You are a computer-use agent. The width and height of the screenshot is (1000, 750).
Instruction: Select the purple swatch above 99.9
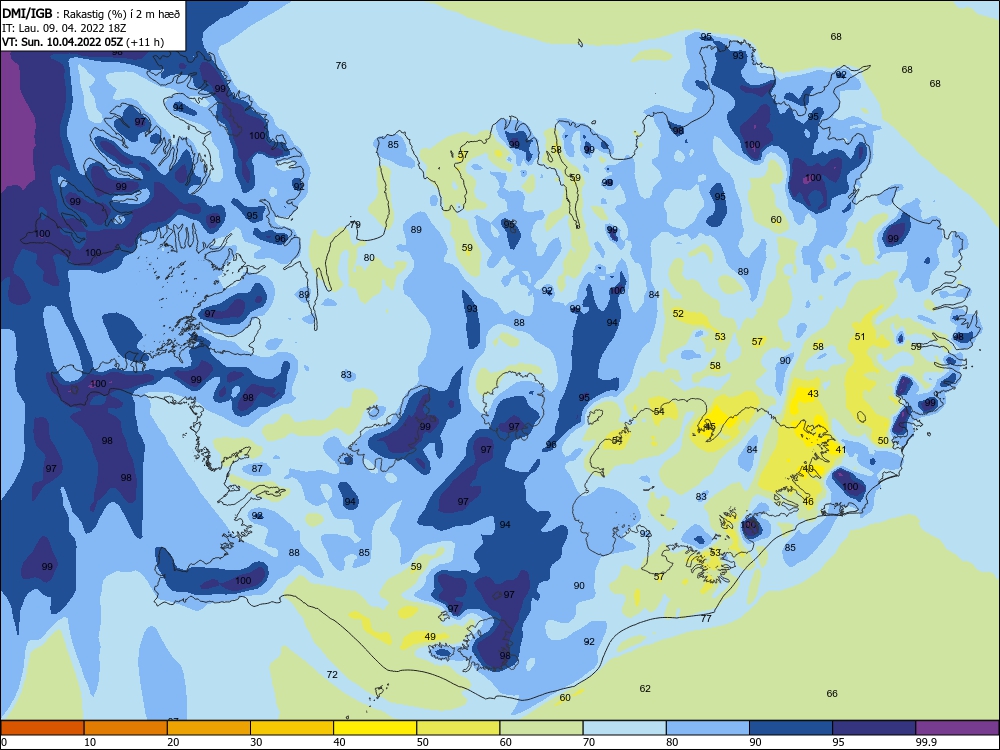957,728
